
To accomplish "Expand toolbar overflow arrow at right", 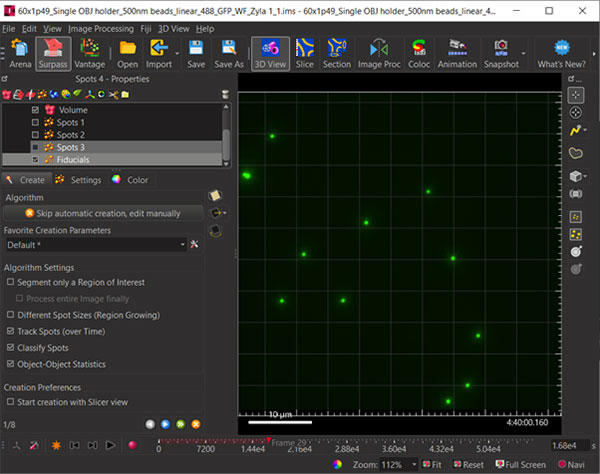I will 594,54.
